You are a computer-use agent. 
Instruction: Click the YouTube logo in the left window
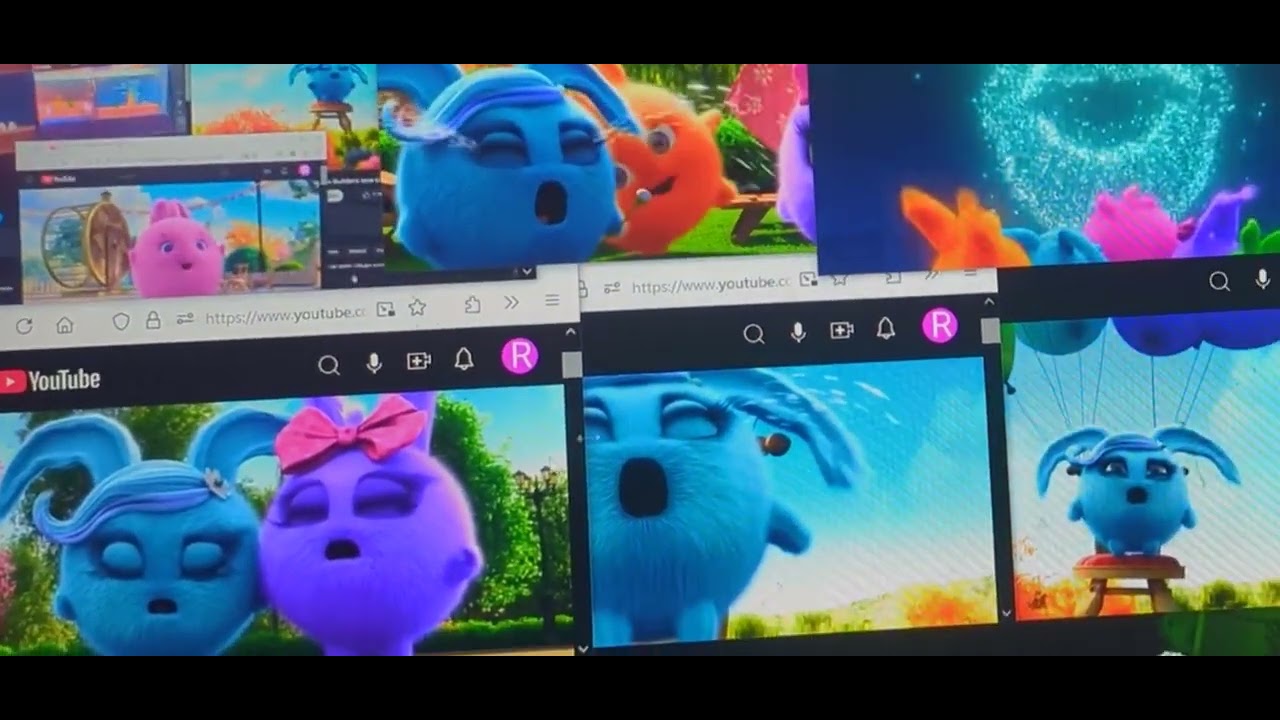(x=50, y=380)
